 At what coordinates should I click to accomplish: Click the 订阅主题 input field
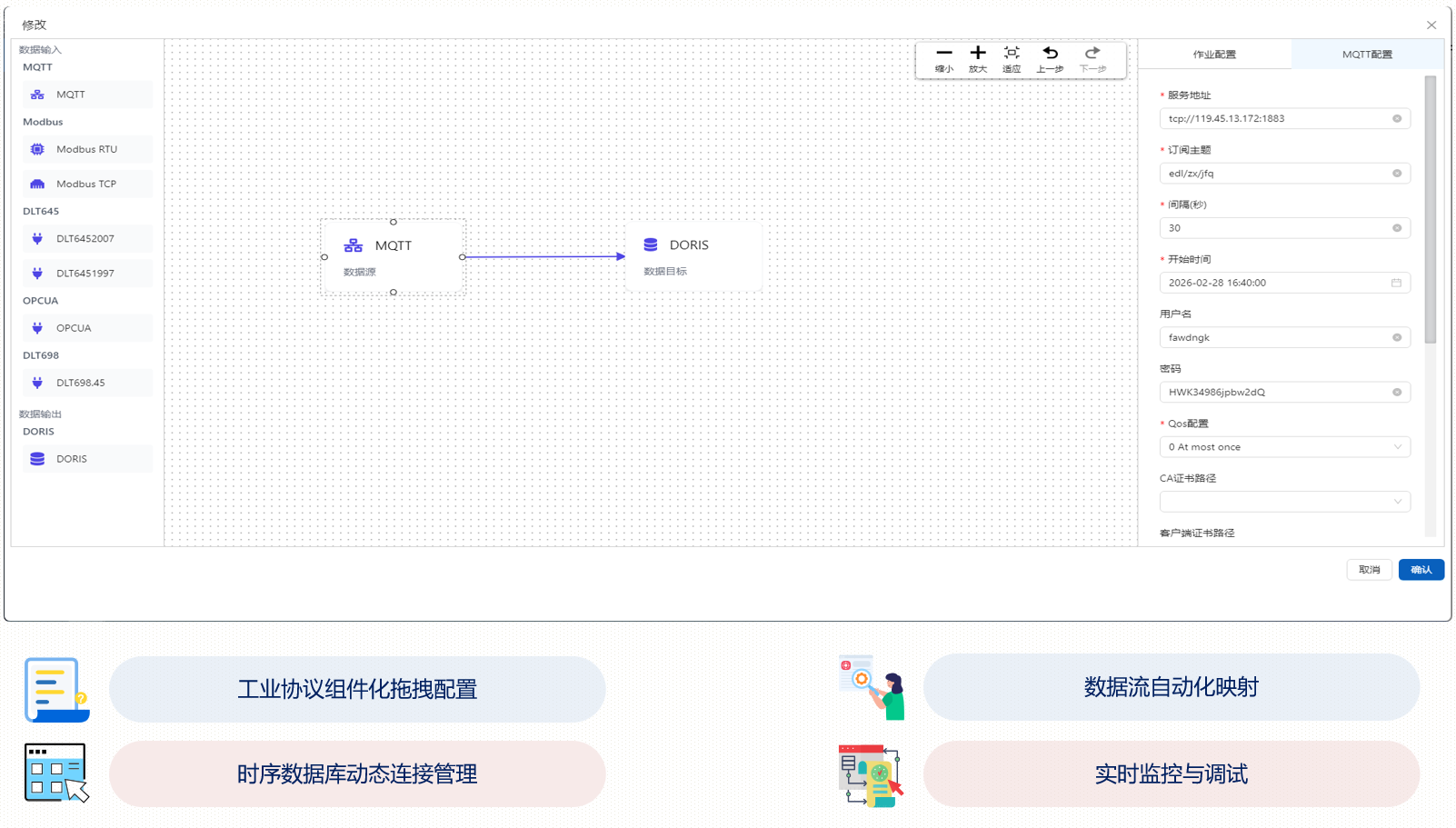(1285, 173)
